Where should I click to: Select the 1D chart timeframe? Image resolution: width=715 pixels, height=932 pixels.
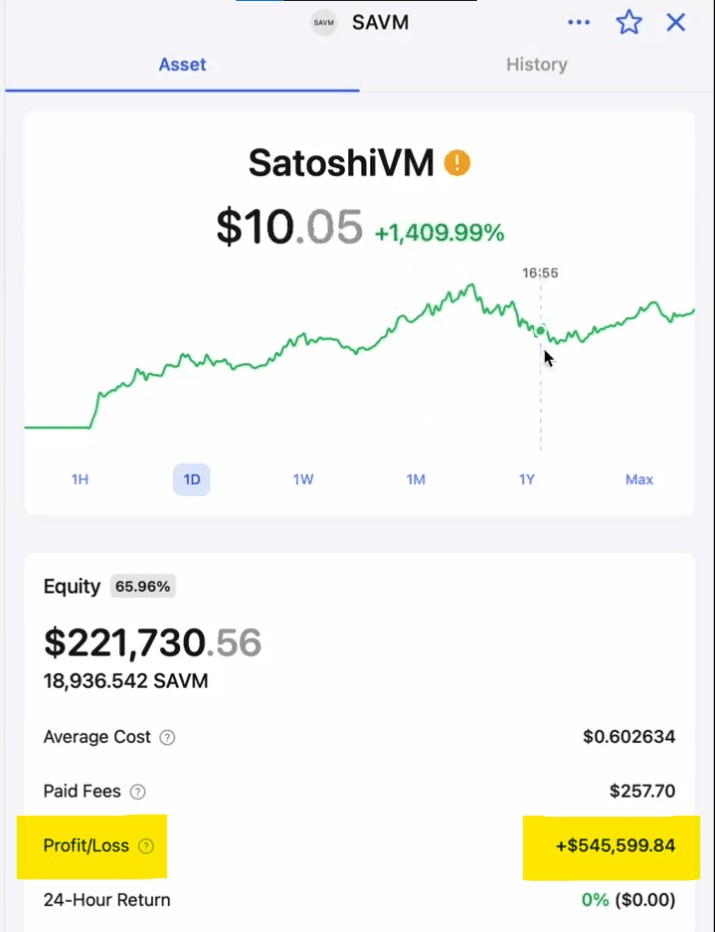(192, 479)
